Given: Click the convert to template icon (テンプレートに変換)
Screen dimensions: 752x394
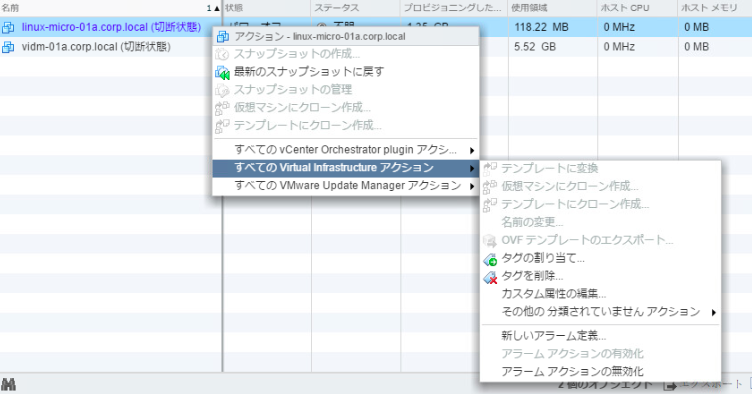Looking at the screenshot, I should pyautogui.click(x=490, y=168).
